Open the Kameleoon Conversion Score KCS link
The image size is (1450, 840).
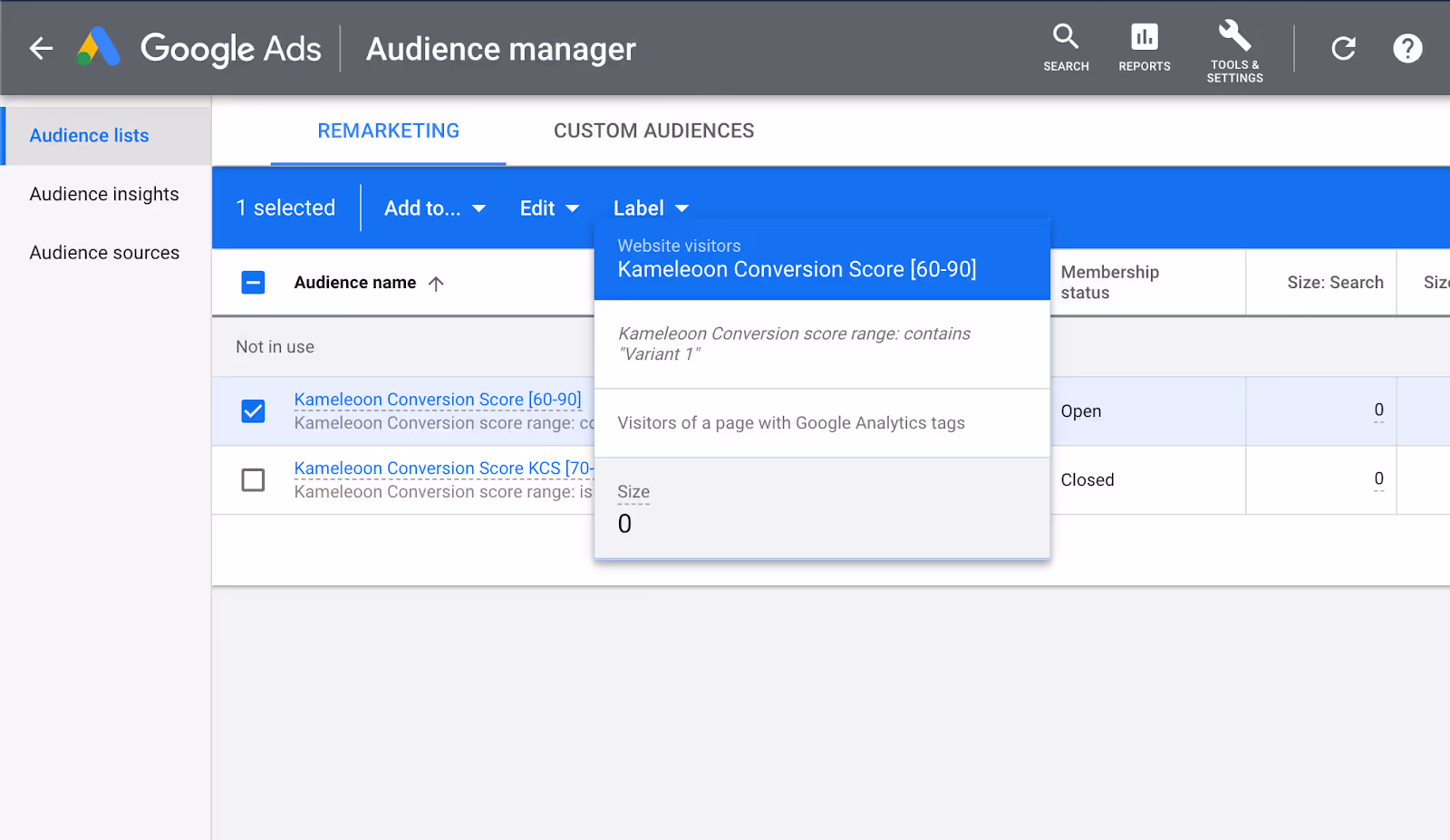(443, 468)
